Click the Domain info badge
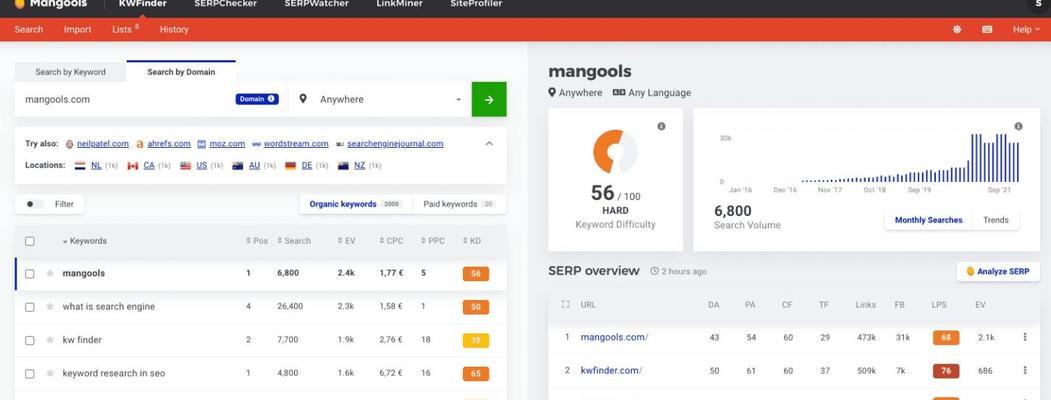Image resolution: width=1051 pixels, height=400 pixels. [x=257, y=99]
